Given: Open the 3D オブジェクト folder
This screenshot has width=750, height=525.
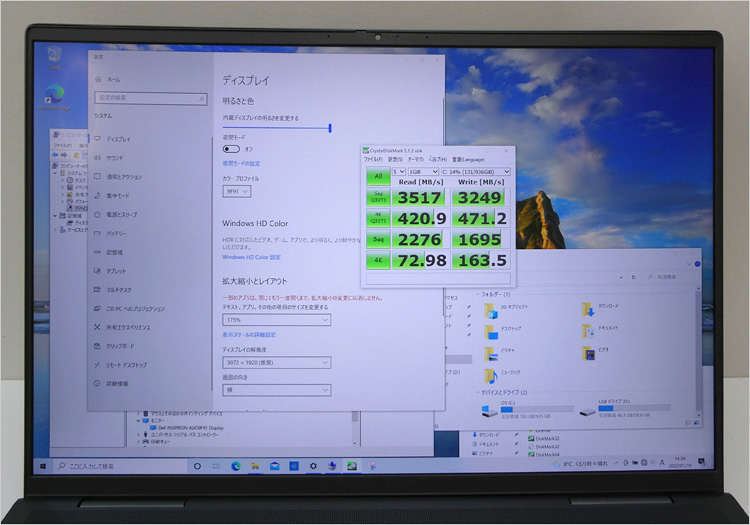Looking at the screenshot, I should (489, 311).
